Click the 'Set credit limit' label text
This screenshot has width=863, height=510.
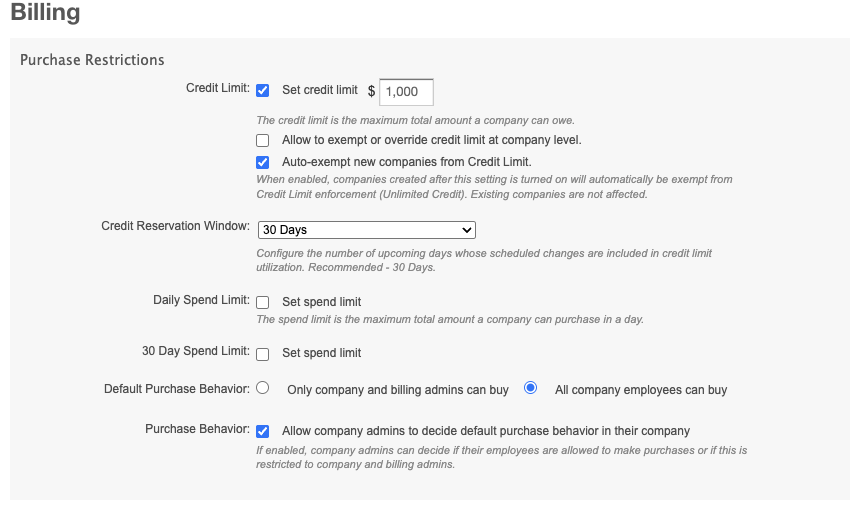[320, 90]
